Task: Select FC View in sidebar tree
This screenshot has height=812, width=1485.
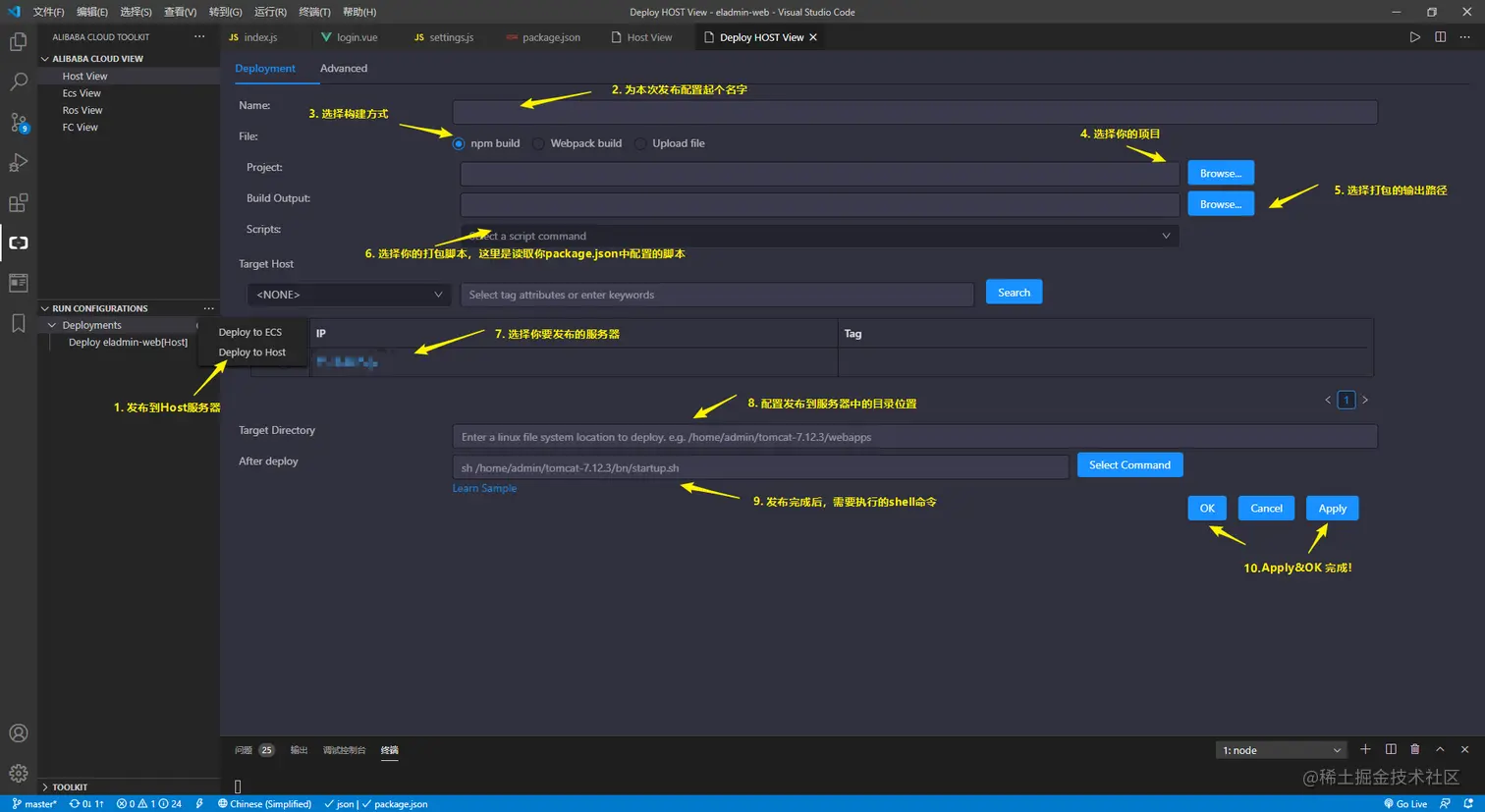Action: pyautogui.click(x=80, y=128)
